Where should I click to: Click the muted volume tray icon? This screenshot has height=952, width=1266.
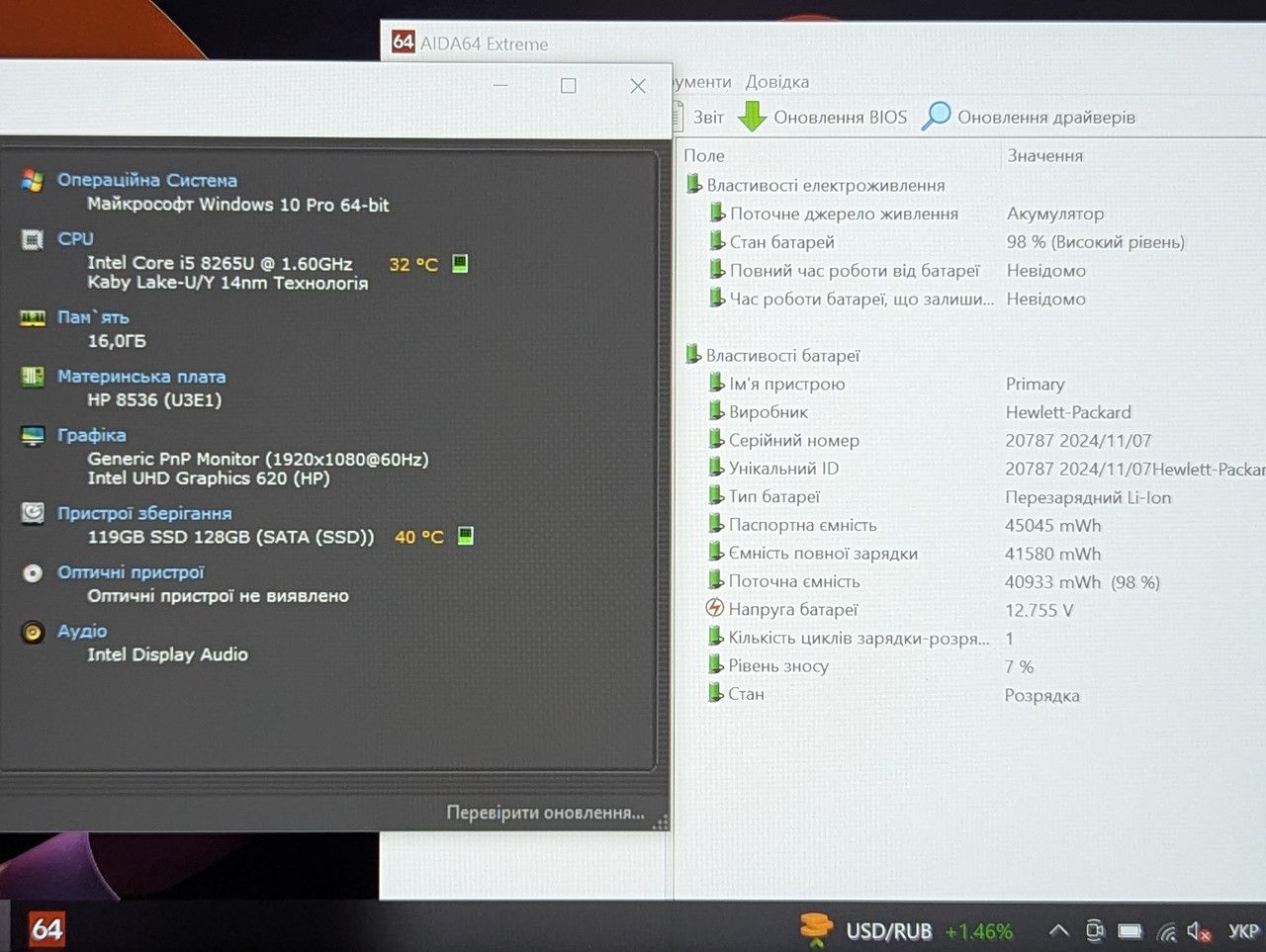1199,931
